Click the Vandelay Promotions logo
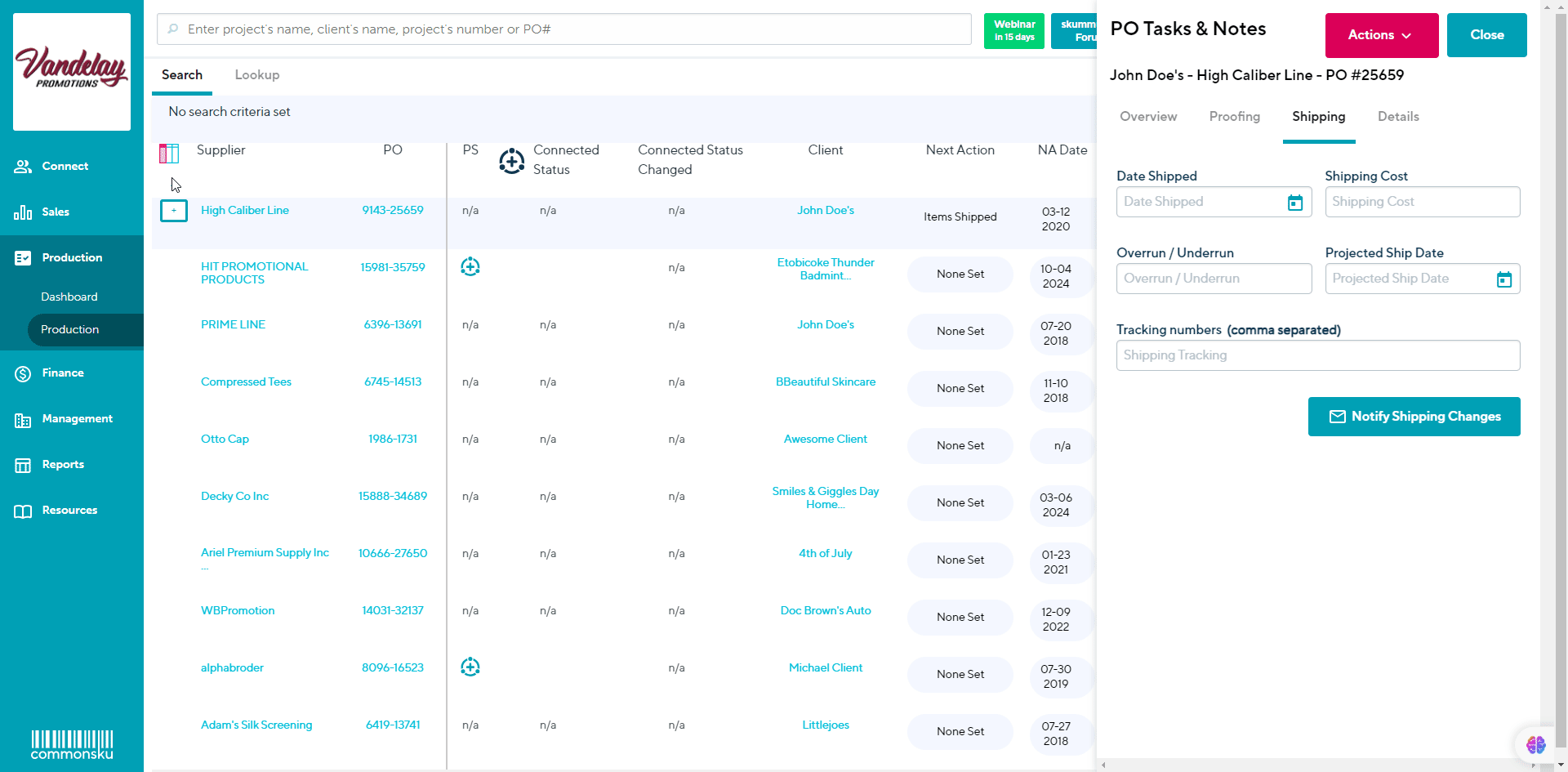Screen dimensions: 1568x772 click(72, 71)
